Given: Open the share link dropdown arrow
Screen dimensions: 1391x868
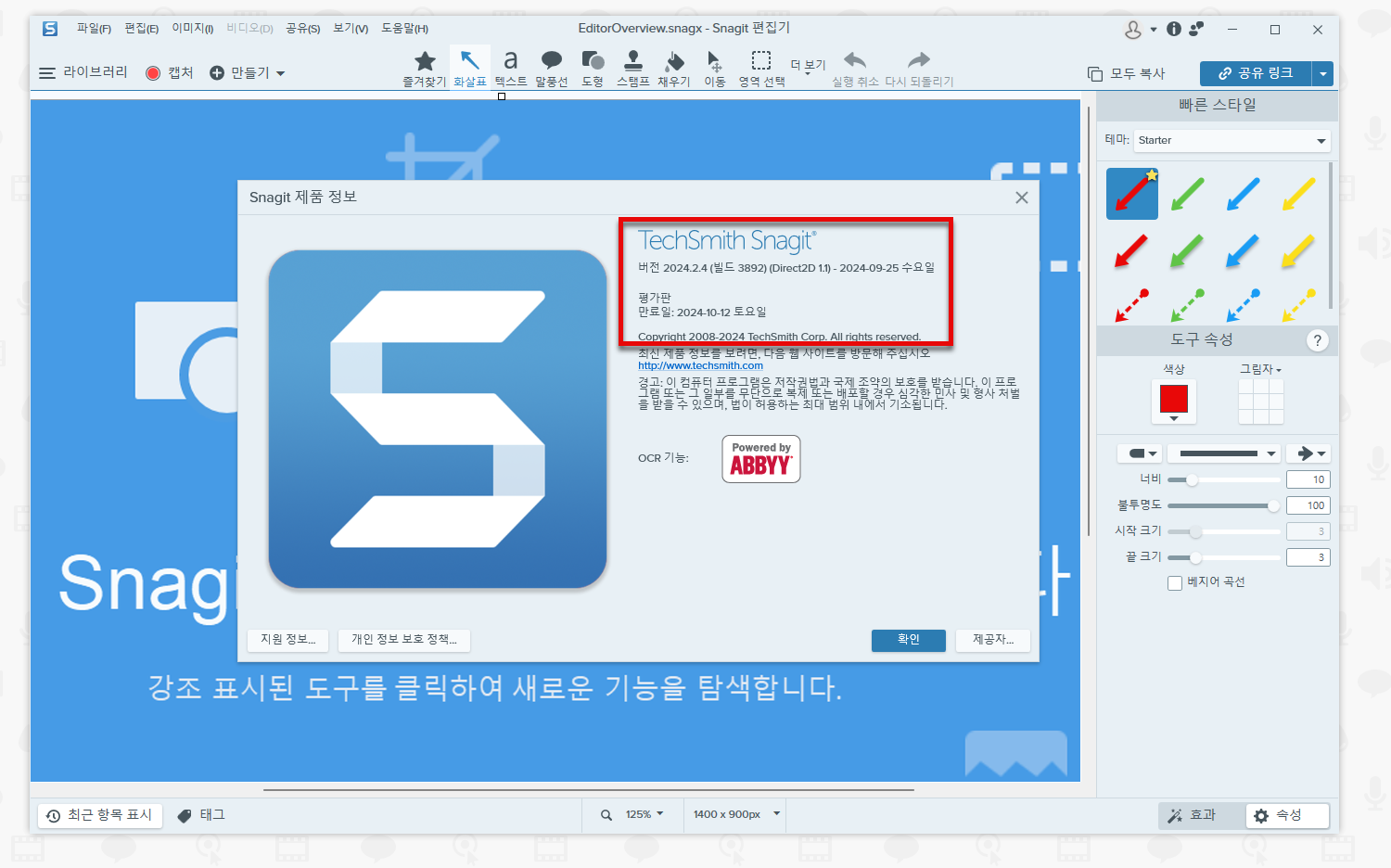Looking at the screenshot, I should click(x=1323, y=73).
